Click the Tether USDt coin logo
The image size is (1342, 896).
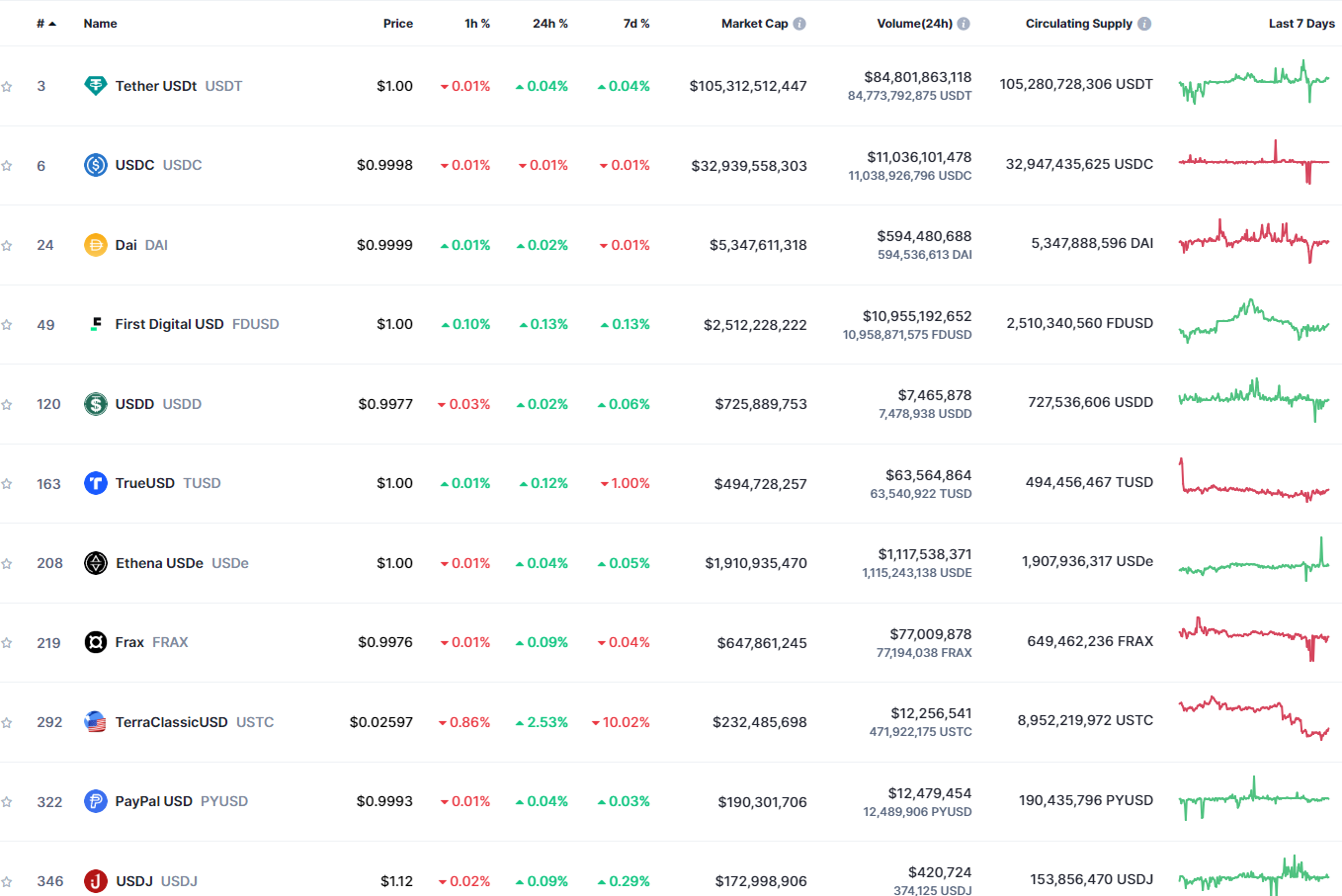95,86
